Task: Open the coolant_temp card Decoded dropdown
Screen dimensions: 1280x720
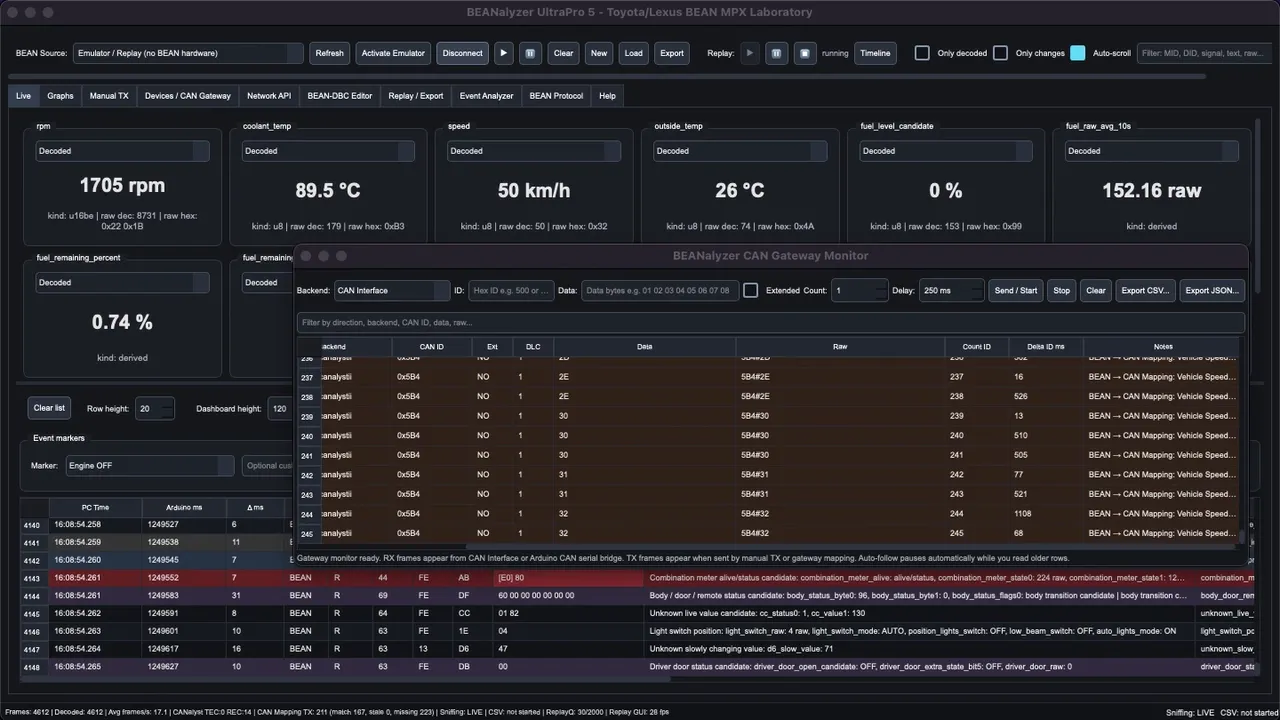Action: (329, 151)
